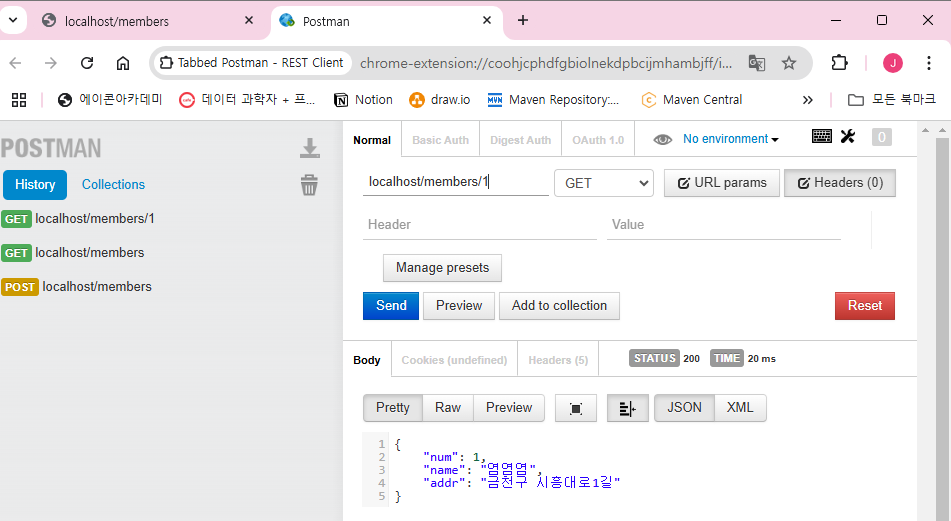
Task: Toggle the line wrap icon button
Action: coord(628,408)
